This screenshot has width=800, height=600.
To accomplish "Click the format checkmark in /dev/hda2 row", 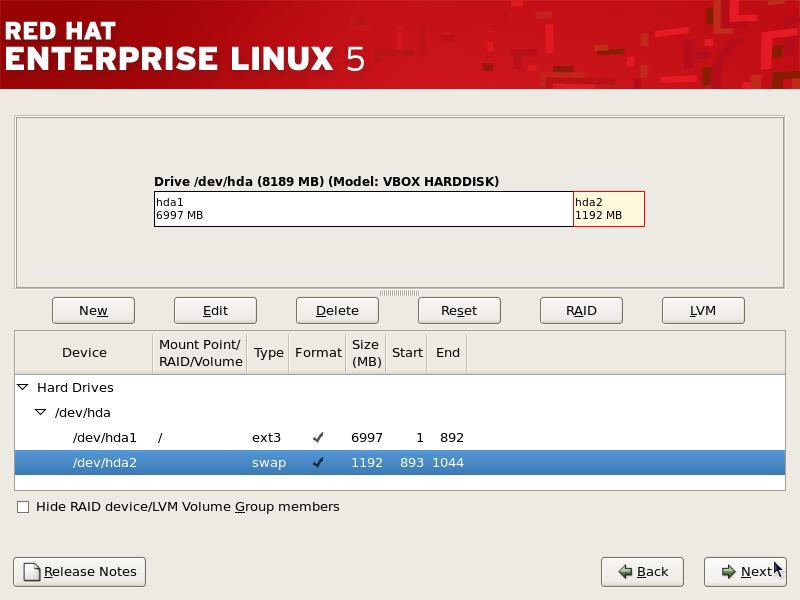I will (318, 463).
